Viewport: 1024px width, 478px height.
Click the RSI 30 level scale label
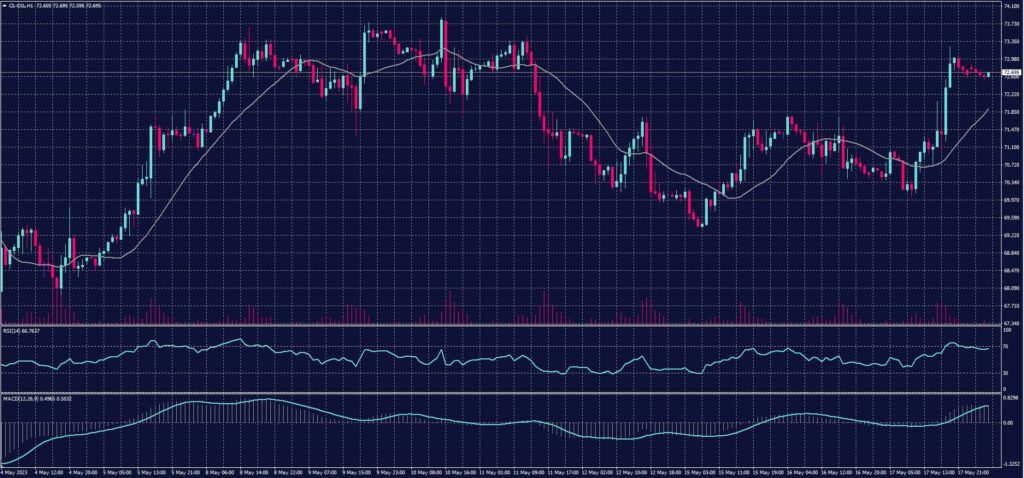click(x=1005, y=373)
